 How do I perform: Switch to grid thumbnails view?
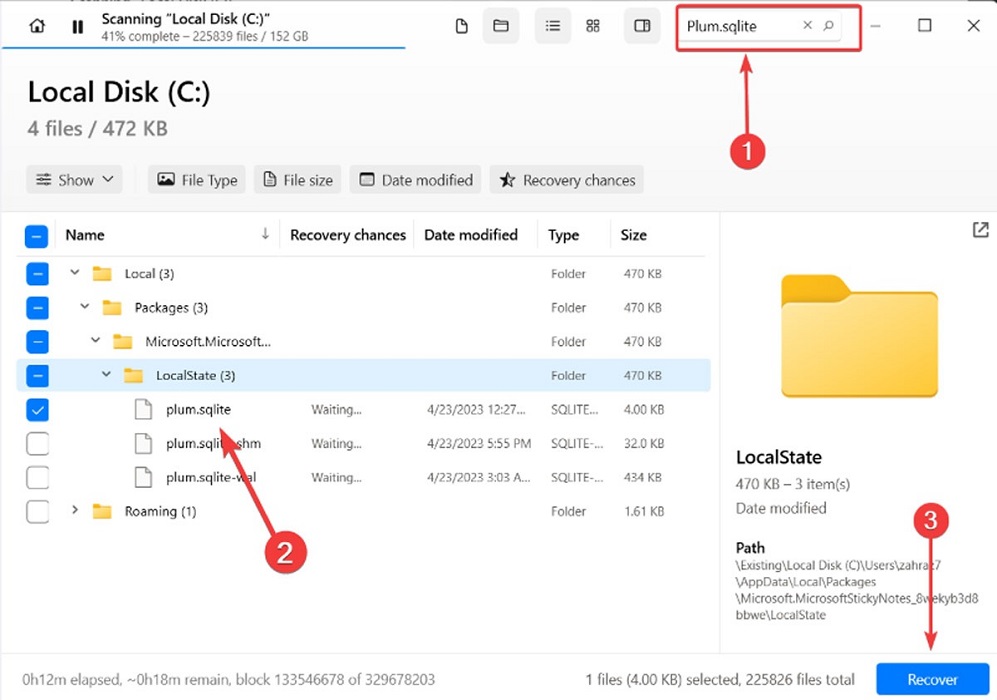(x=593, y=26)
